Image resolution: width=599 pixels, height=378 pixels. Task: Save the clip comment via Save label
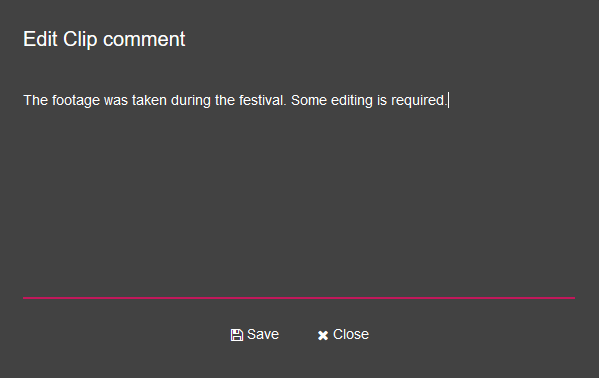click(x=263, y=334)
